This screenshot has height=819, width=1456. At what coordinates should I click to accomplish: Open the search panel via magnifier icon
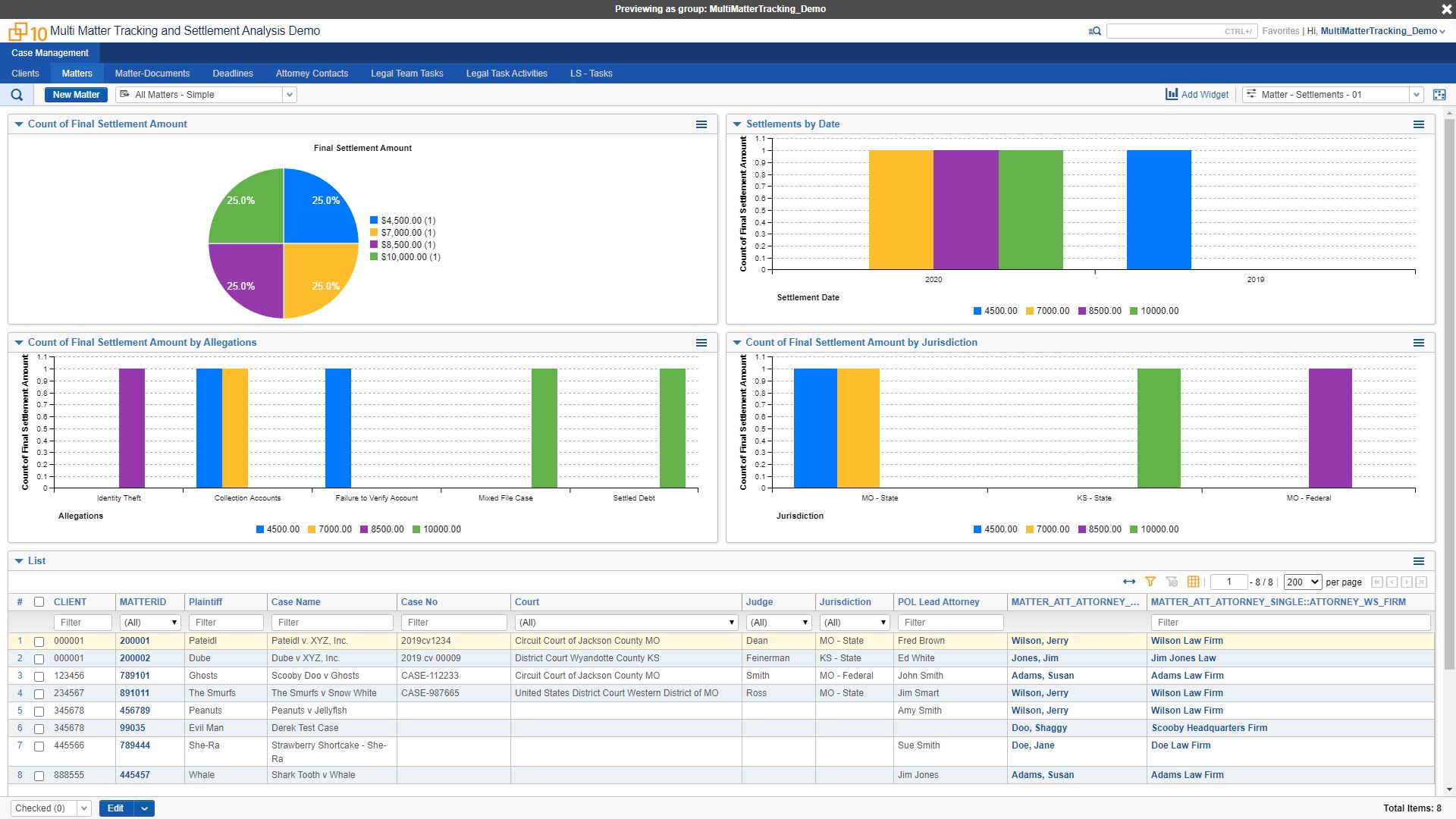coord(17,94)
